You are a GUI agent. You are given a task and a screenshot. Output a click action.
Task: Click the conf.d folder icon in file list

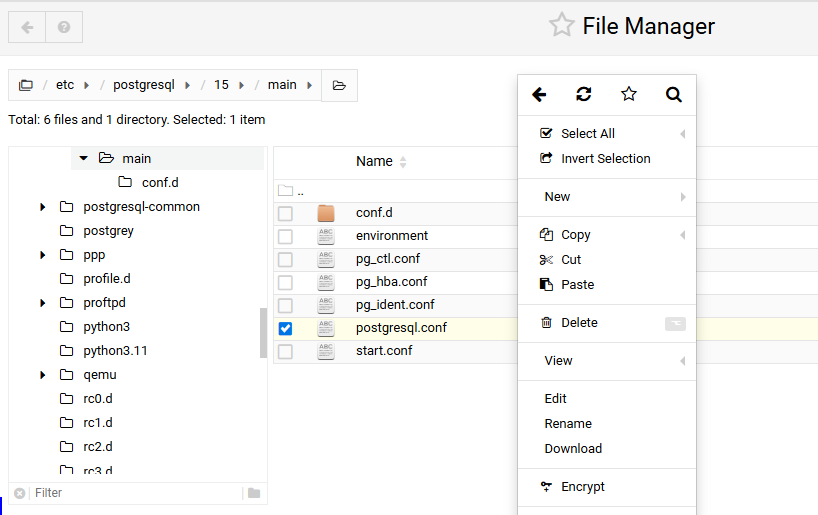point(326,213)
